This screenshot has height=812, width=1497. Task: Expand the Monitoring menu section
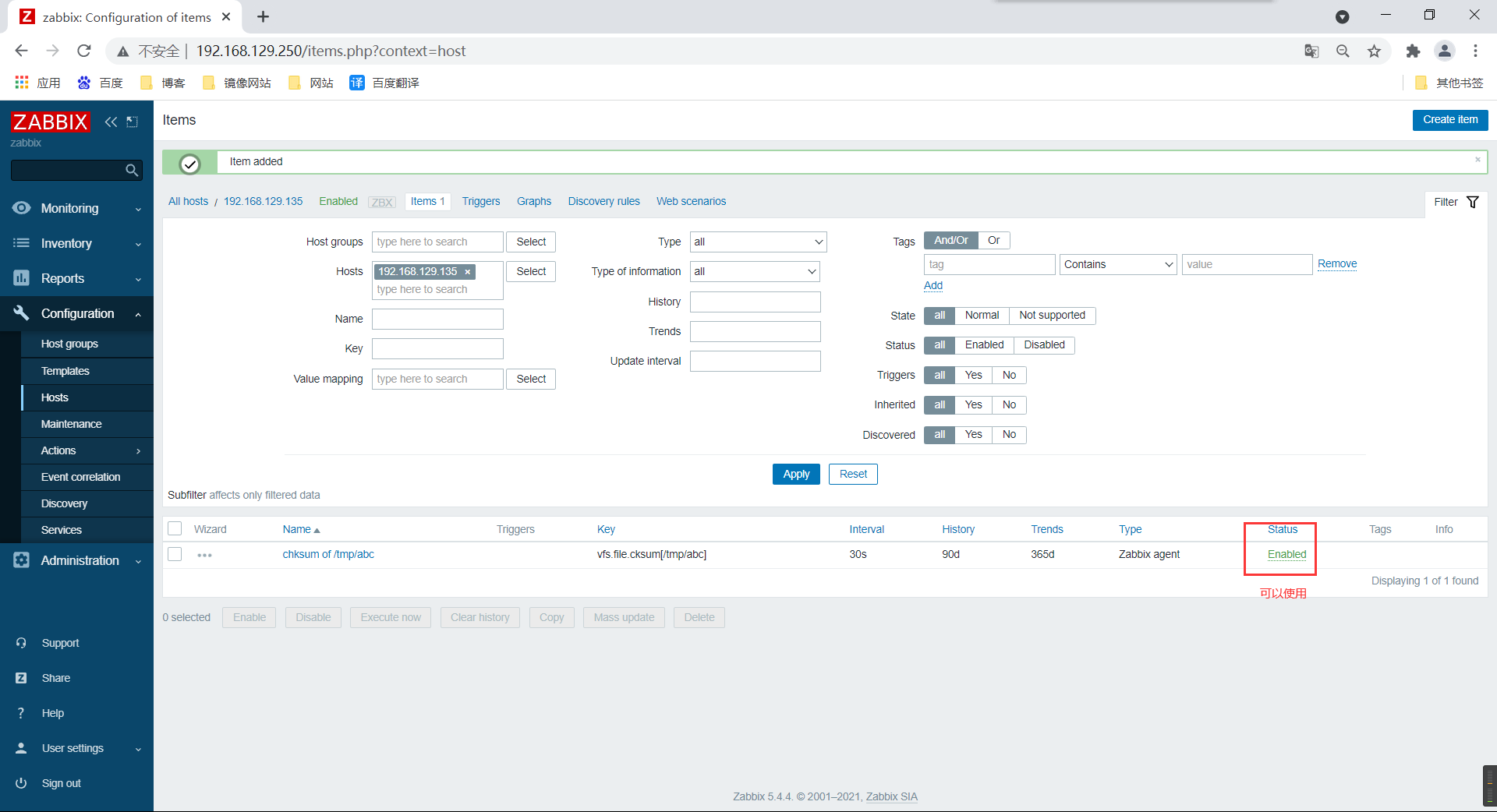pos(138,209)
